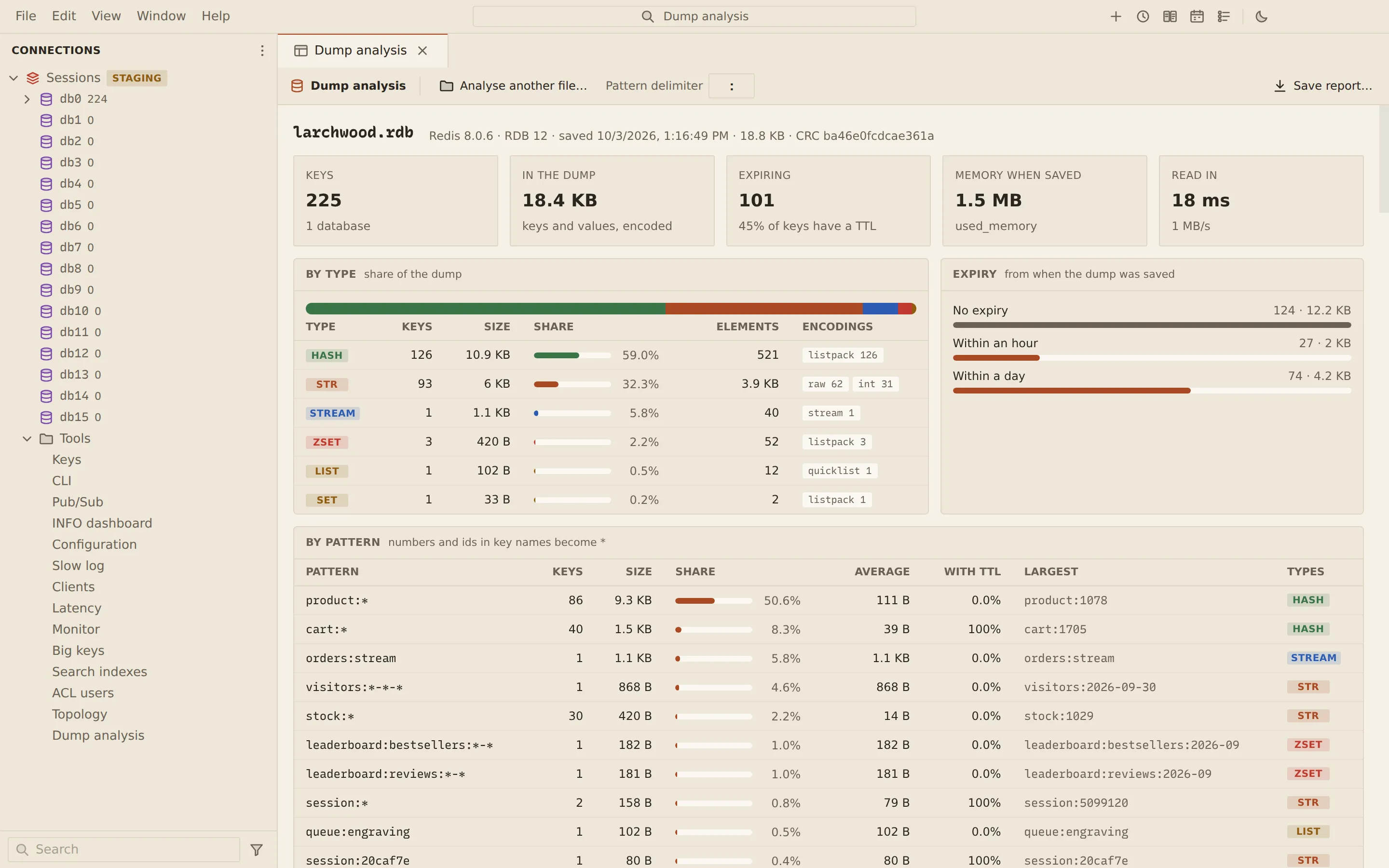
Task: Open Connections three-dot options menu
Action: (262, 51)
